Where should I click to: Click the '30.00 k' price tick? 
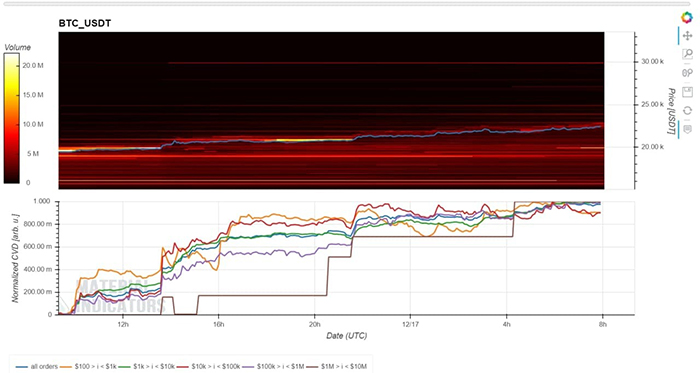[652, 62]
